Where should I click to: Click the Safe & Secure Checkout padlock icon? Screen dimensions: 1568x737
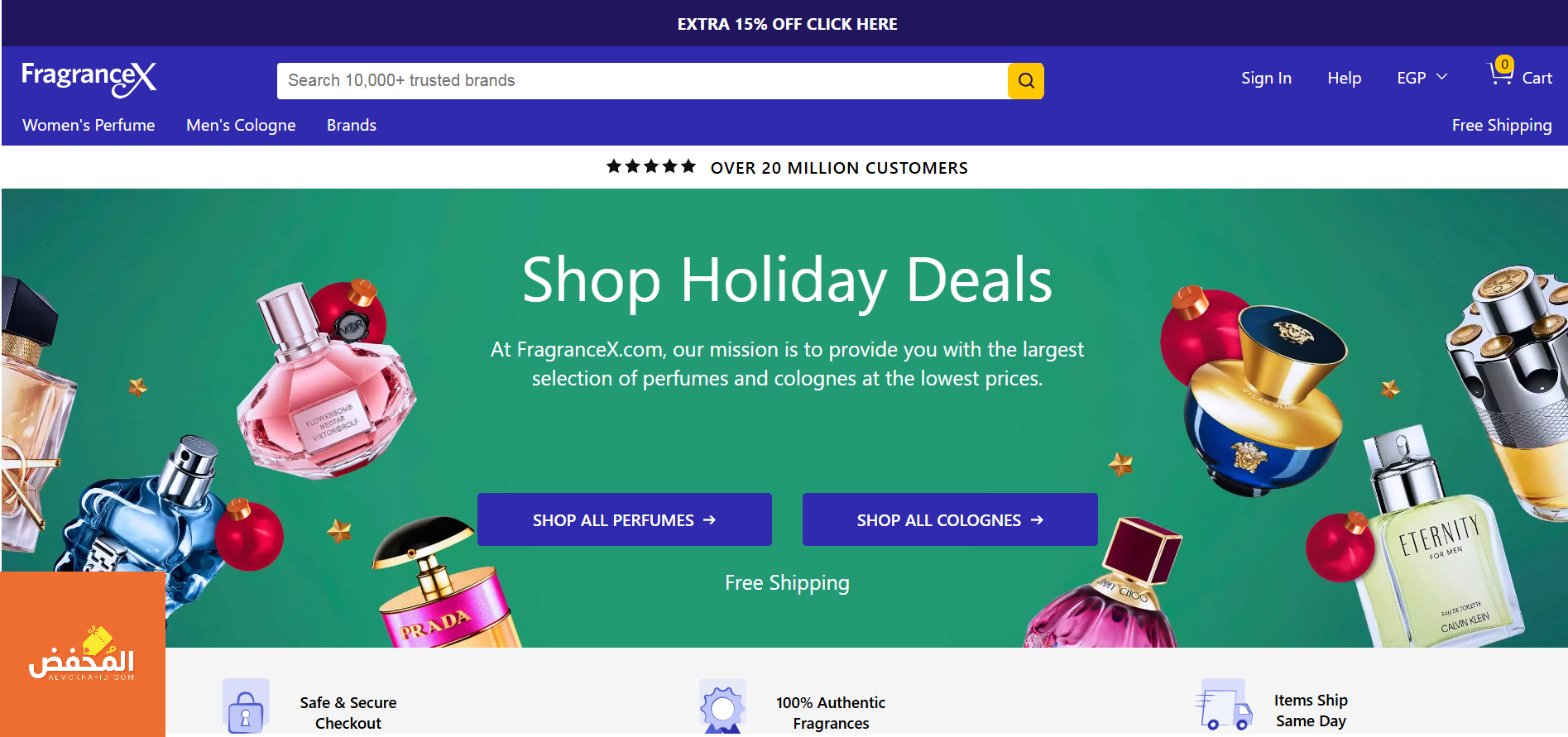click(x=246, y=708)
